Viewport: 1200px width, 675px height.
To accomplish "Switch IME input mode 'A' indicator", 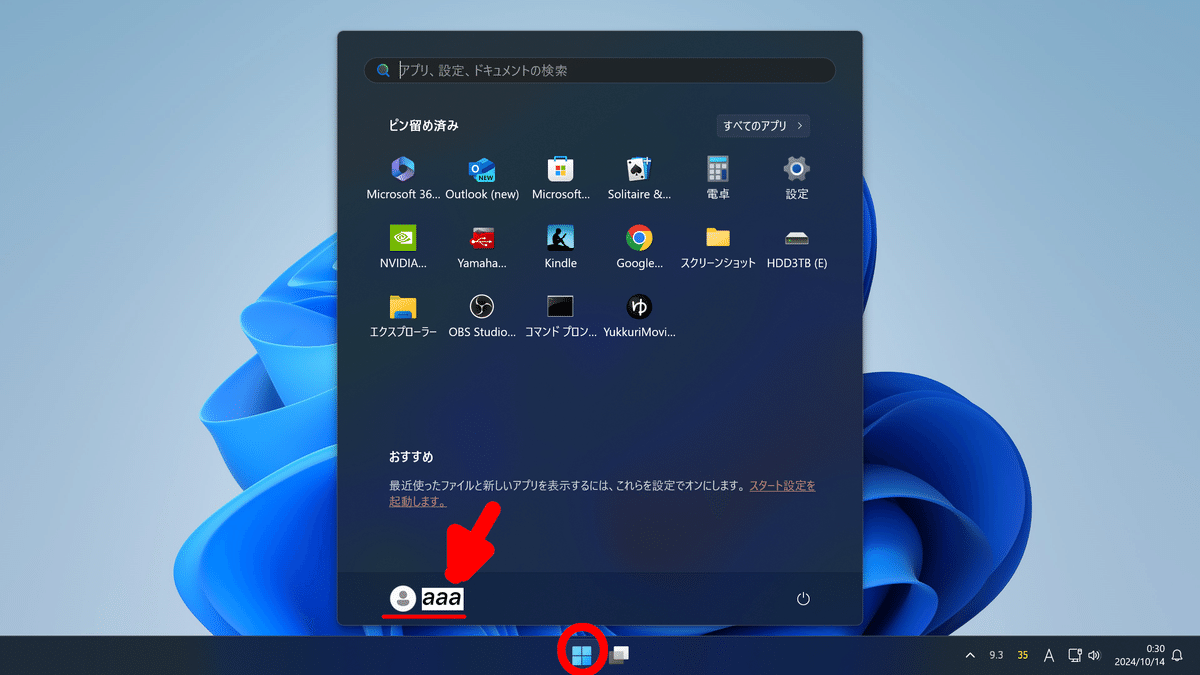I will click(x=1049, y=655).
